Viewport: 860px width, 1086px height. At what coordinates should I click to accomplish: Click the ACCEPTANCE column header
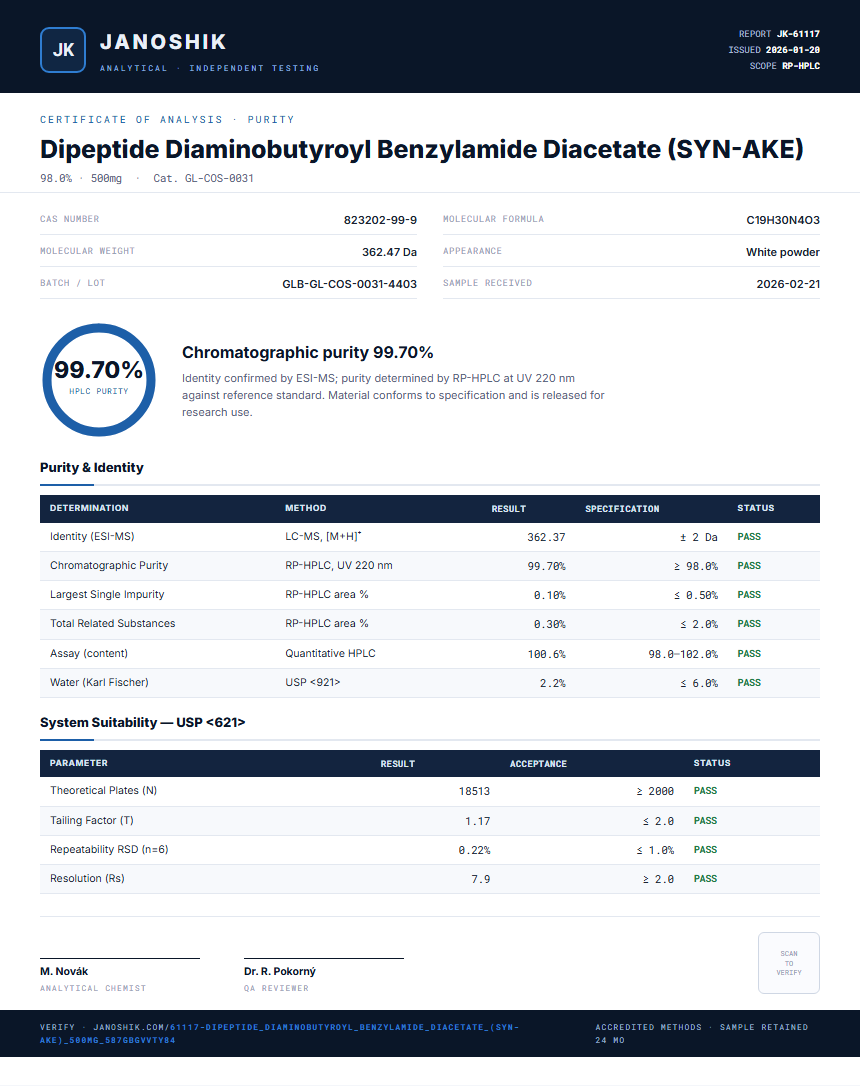[x=538, y=763]
